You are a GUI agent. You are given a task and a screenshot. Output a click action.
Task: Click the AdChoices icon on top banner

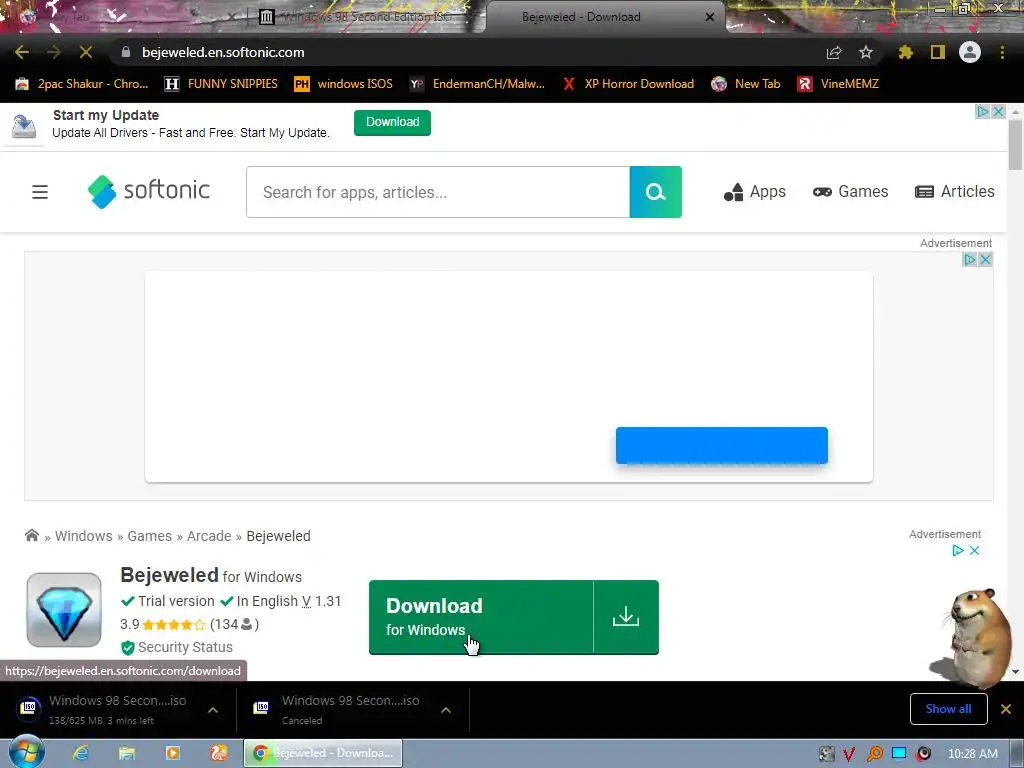pos(982,112)
